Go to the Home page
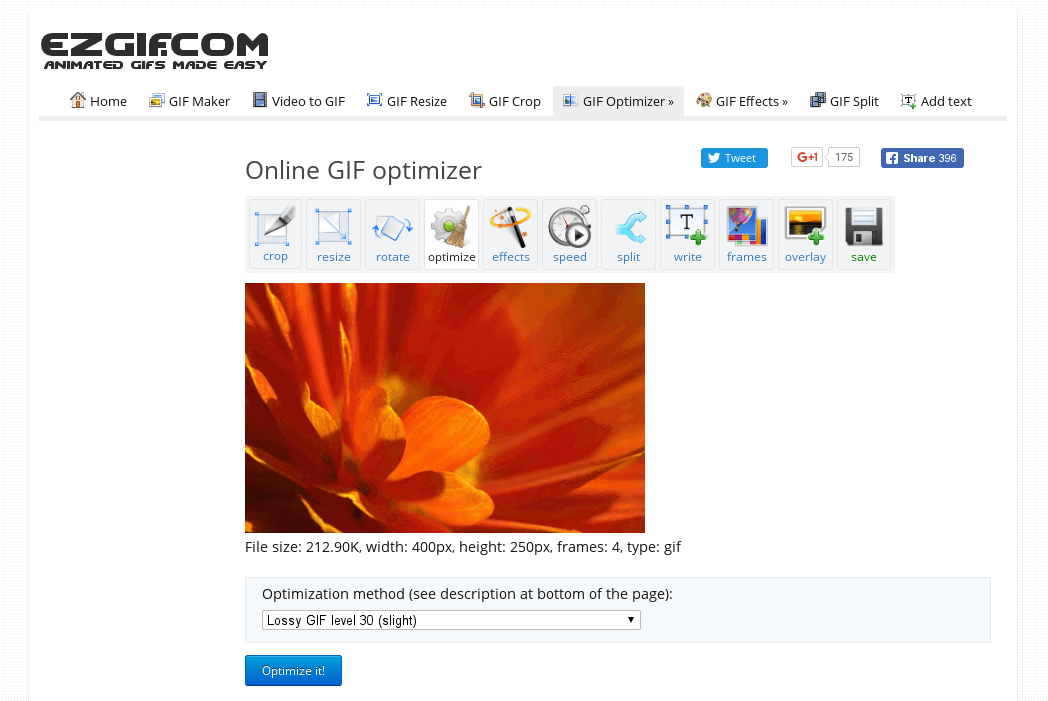This screenshot has height=701, width=1048. point(98,101)
